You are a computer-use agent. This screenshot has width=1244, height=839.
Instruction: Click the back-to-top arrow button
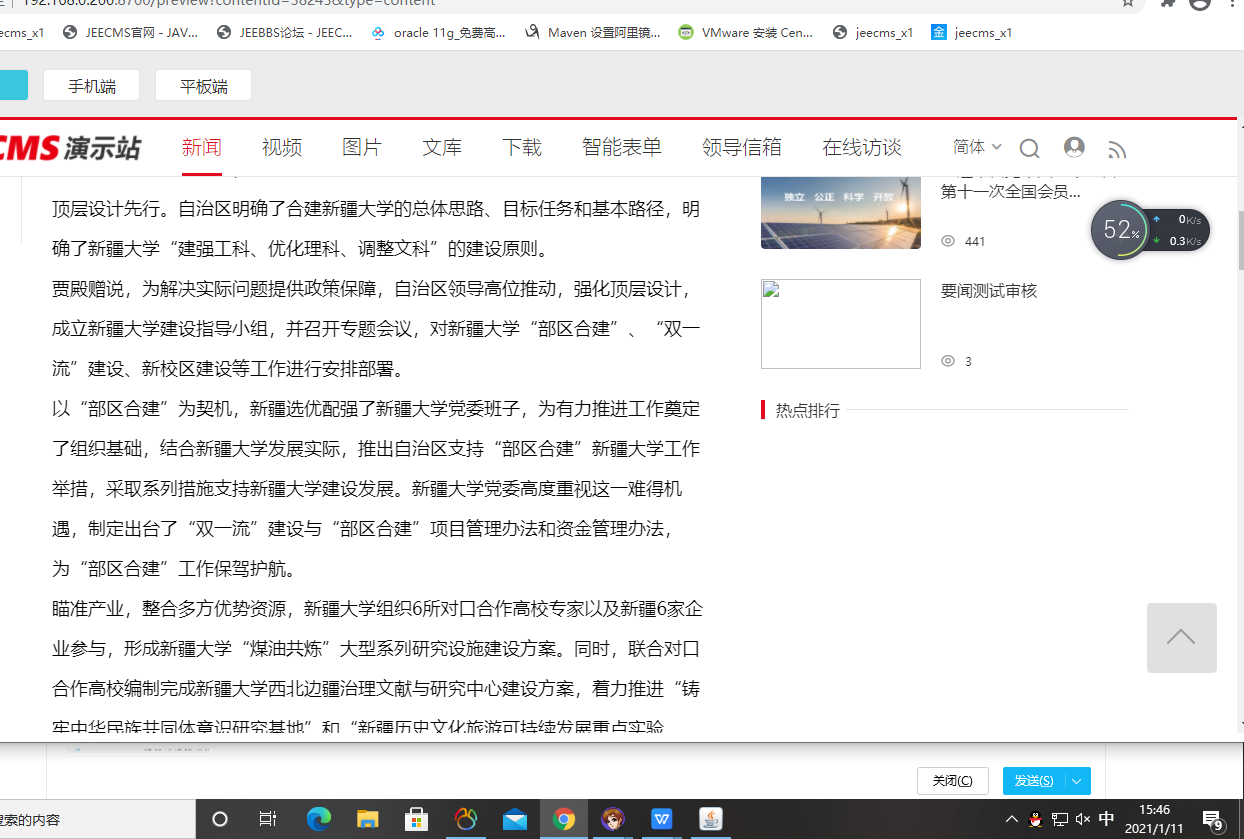[x=1181, y=638]
